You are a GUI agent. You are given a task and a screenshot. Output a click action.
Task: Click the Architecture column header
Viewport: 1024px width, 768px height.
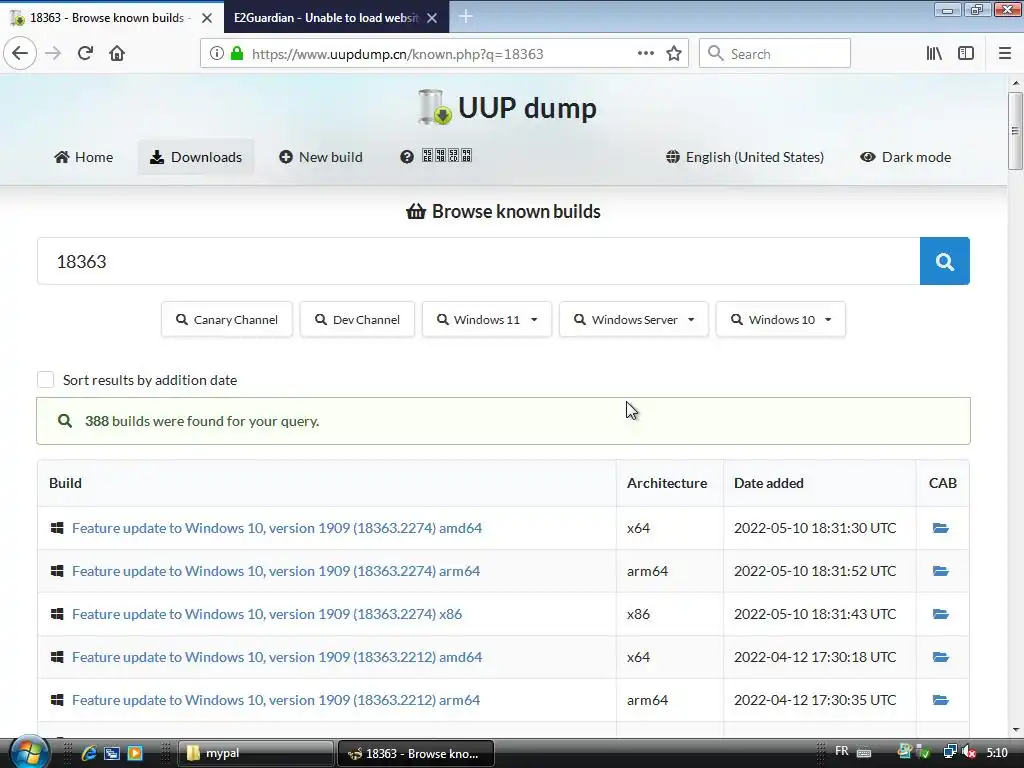667,483
